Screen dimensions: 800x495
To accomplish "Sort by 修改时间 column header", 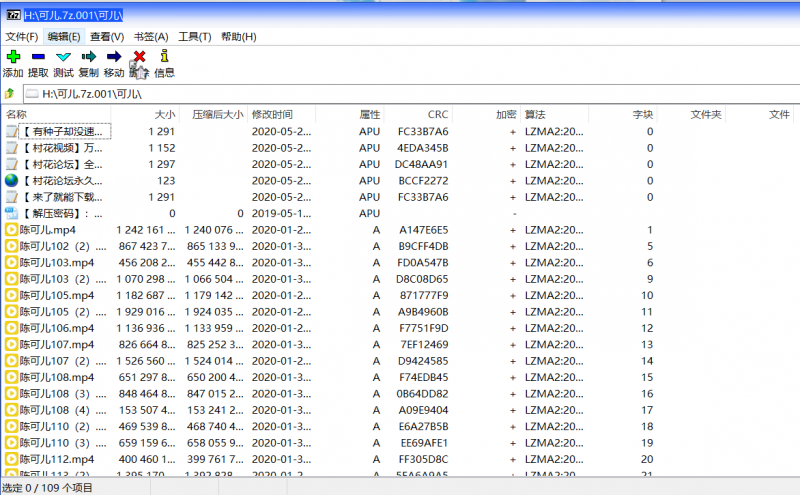I will [x=272, y=115].
